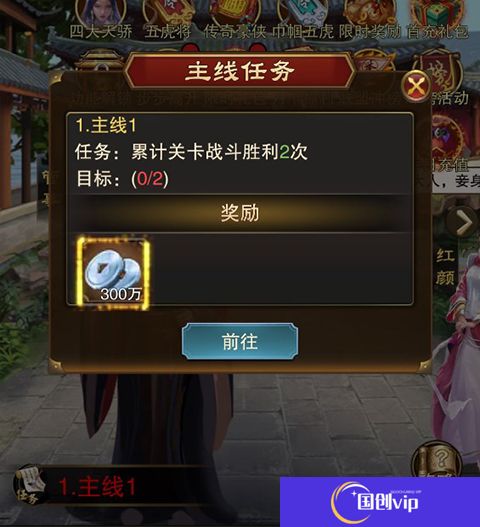Screen dimensions: 480x527
Task: Open the 首充礼包 gift pack icon
Action: click(x=438, y=18)
